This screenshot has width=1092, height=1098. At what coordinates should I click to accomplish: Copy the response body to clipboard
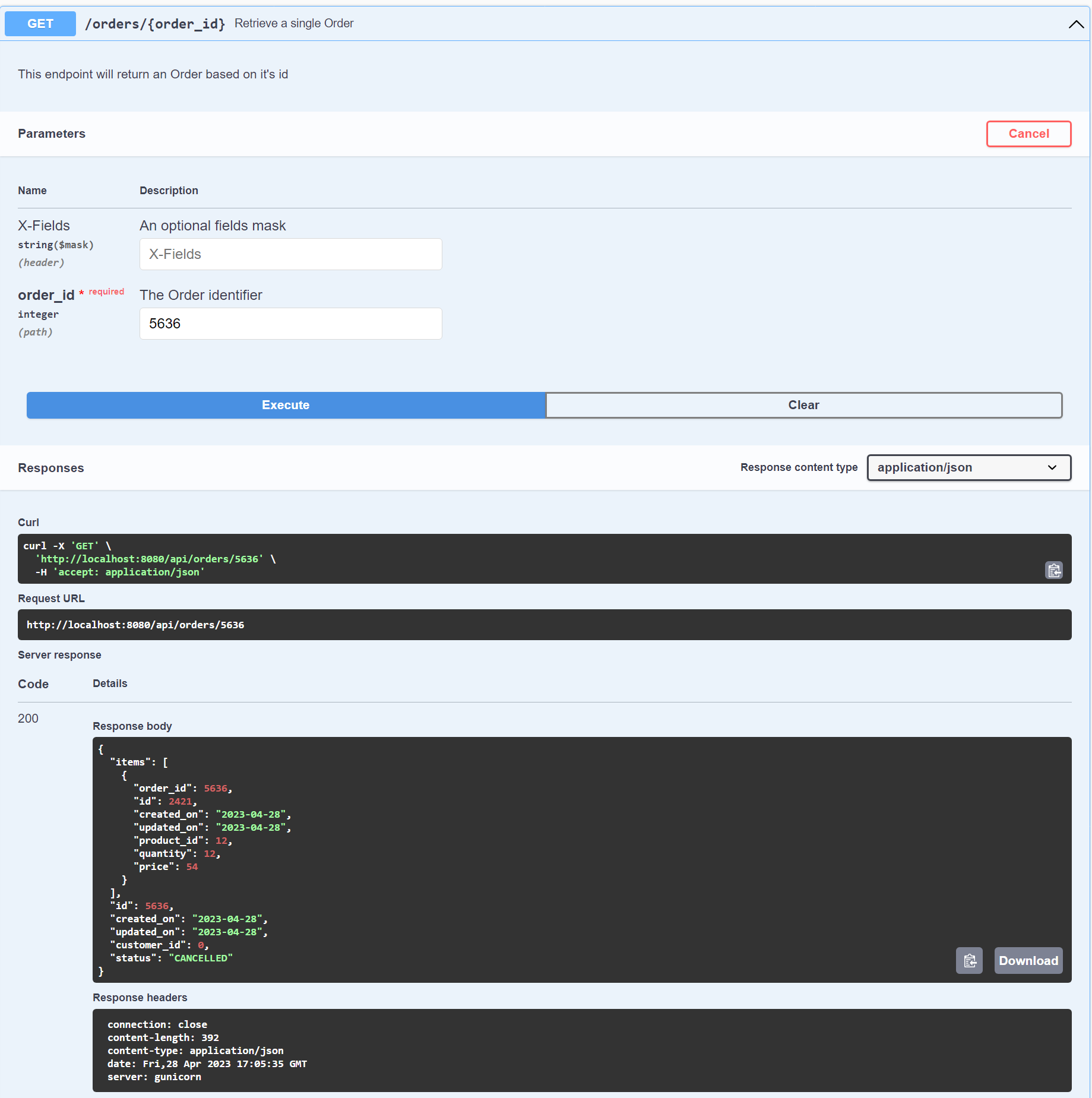click(969, 960)
